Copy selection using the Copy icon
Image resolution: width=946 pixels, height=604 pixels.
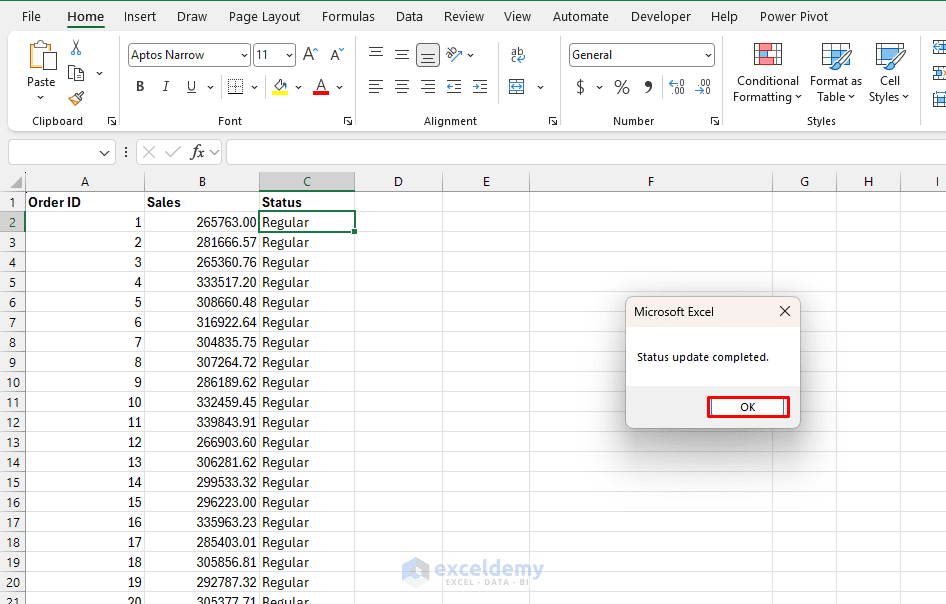[76, 74]
